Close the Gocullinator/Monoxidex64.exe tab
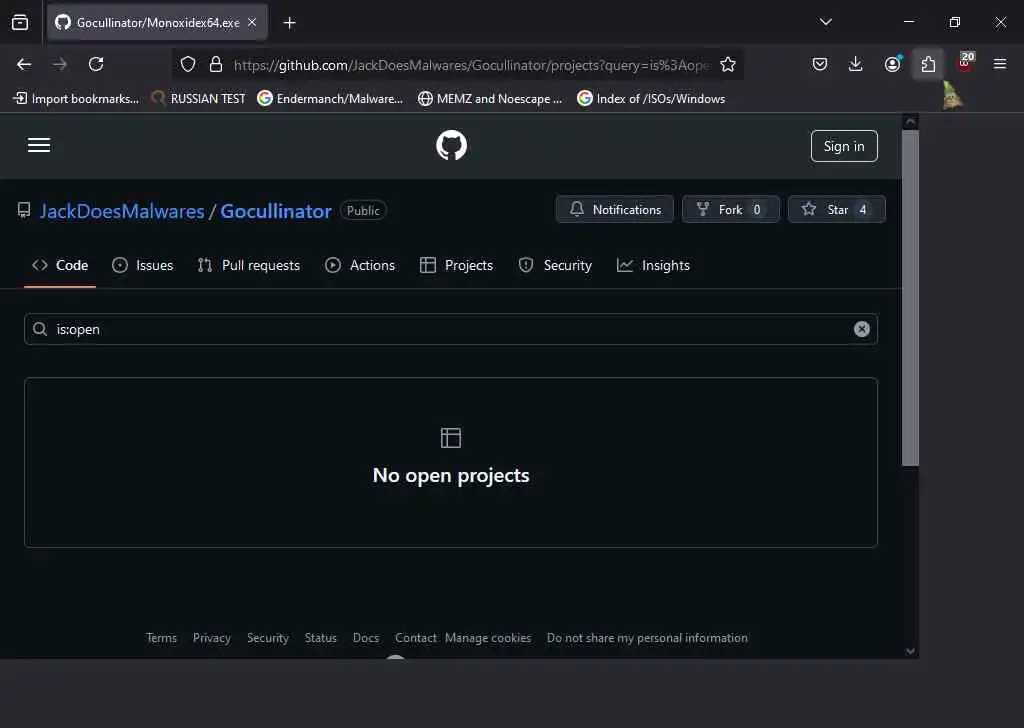Image resolution: width=1024 pixels, height=728 pixels. (x=252, y=22)
